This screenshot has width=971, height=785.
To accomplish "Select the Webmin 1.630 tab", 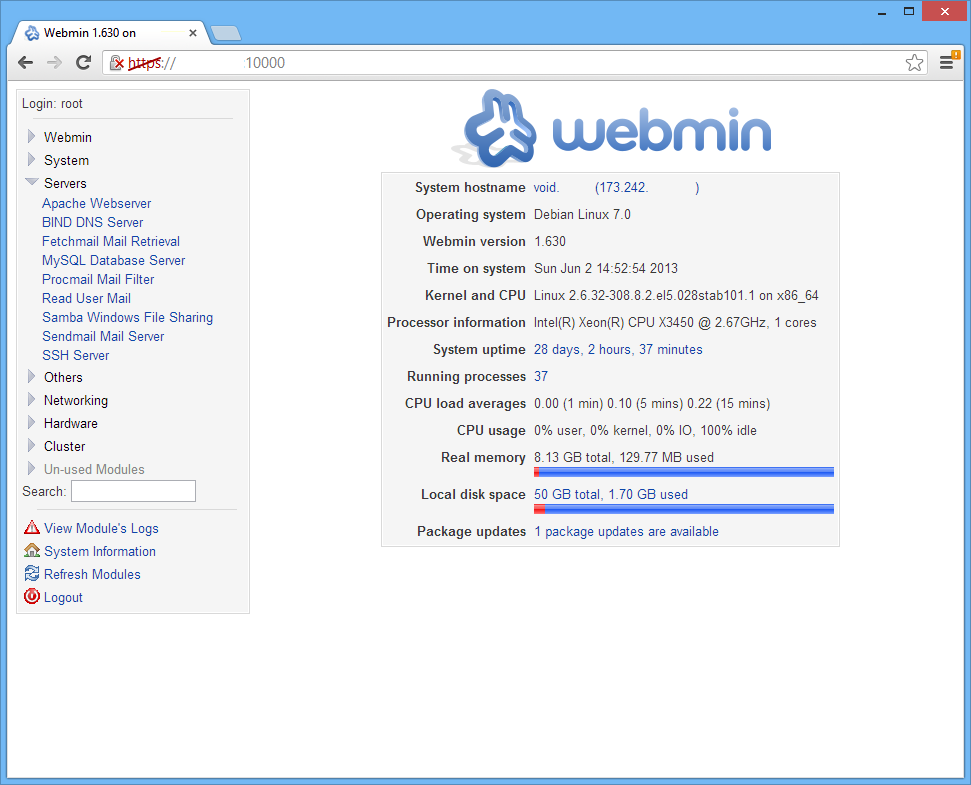I will tap(111, 33).
